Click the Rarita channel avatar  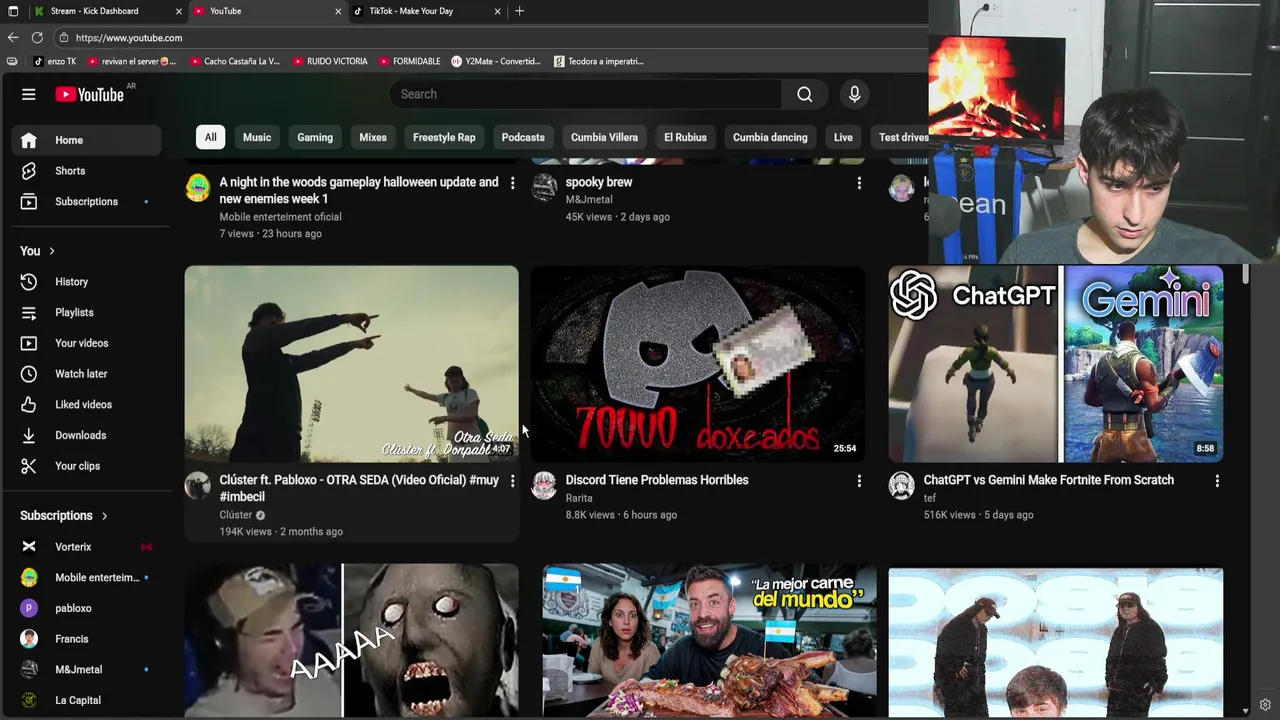pyautogui.click(x=544, y=485)
